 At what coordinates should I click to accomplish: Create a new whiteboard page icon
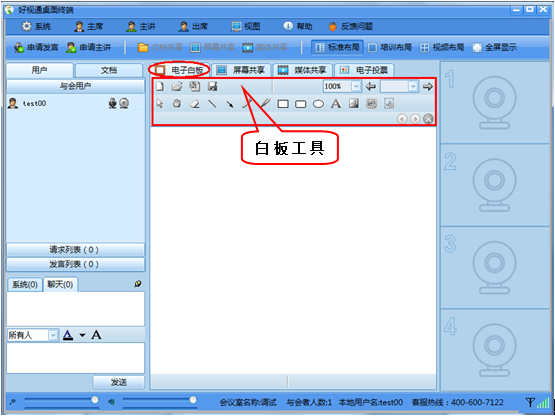pos(160,86)
